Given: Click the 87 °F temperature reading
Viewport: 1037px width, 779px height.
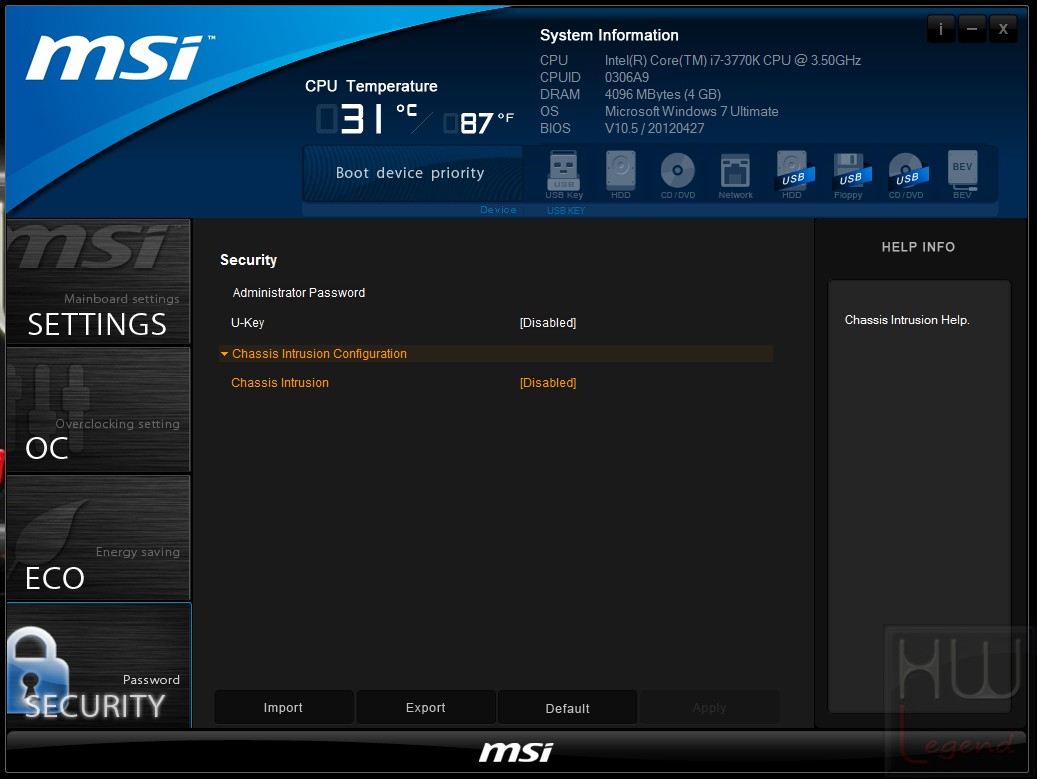Looking at the screenshot, I should pyautogui.click(x=479, y=122).
